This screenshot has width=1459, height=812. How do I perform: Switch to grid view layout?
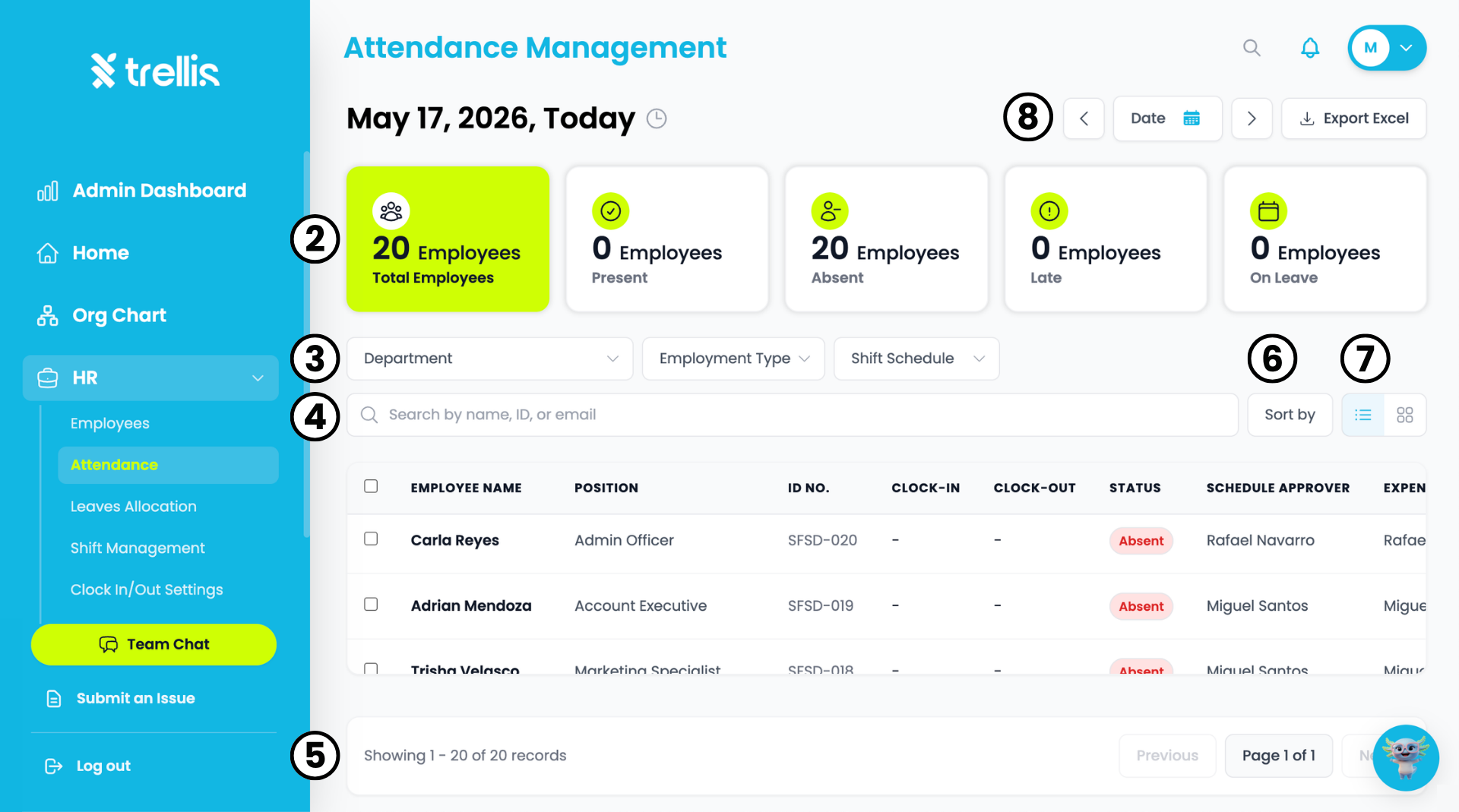pyautogui.click(x=1405, y=415)
